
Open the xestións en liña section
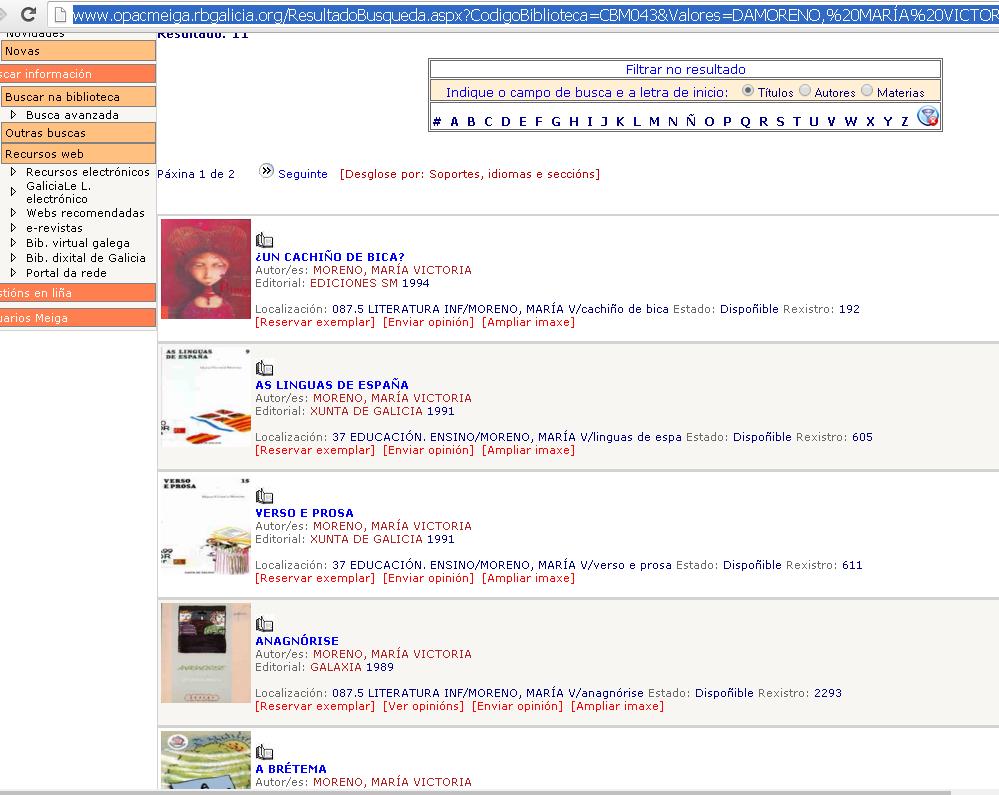click(x=78, y=293)
